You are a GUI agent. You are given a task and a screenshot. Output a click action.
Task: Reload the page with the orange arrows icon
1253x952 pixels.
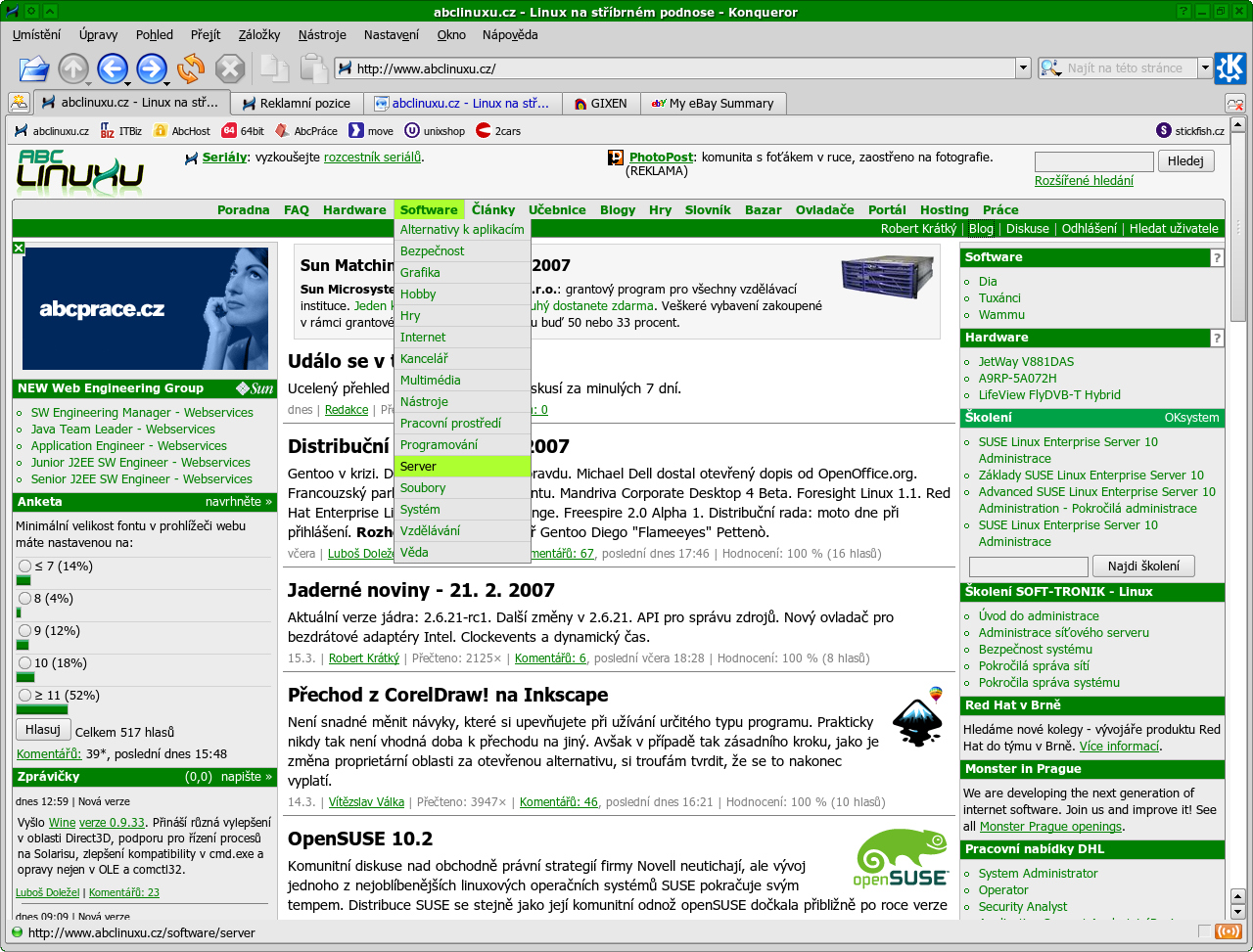coord(191,68)
